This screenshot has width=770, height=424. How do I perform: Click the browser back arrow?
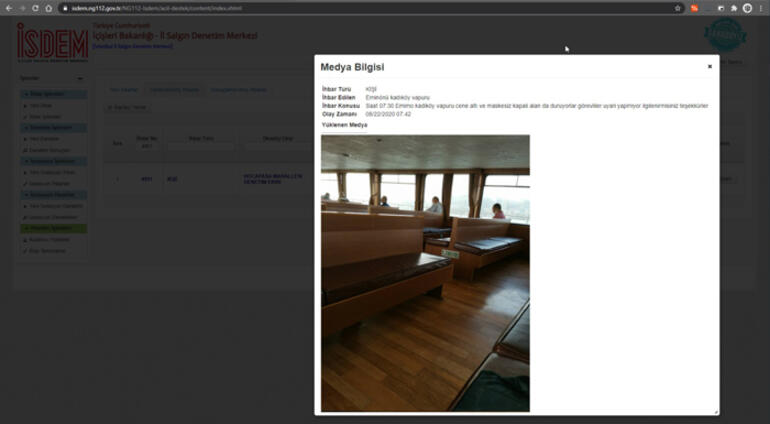pos(8,8)
